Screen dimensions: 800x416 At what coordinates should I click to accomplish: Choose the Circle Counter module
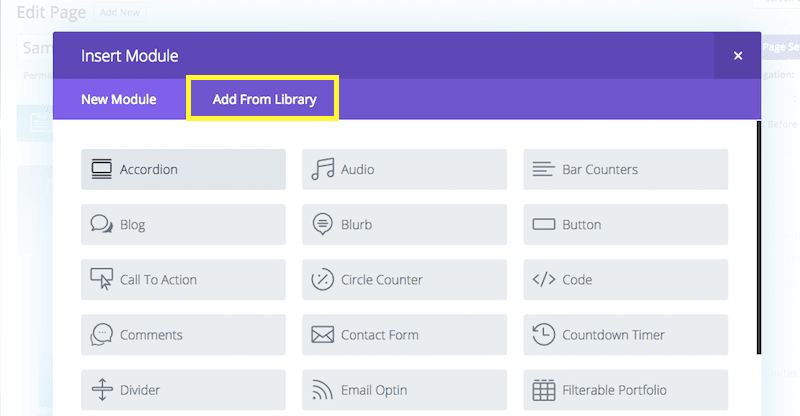tap(405, 280)
